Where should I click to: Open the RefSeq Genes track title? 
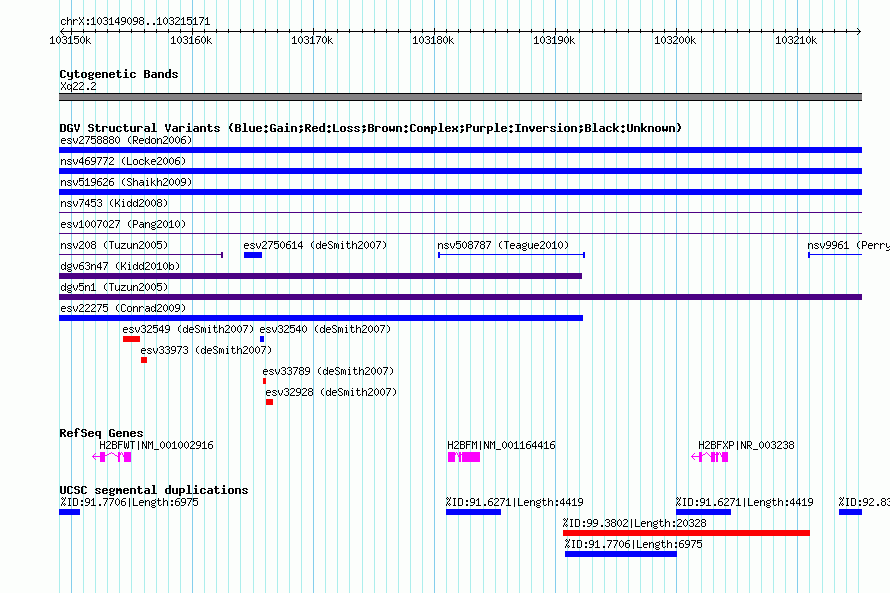tap(101, 433)
